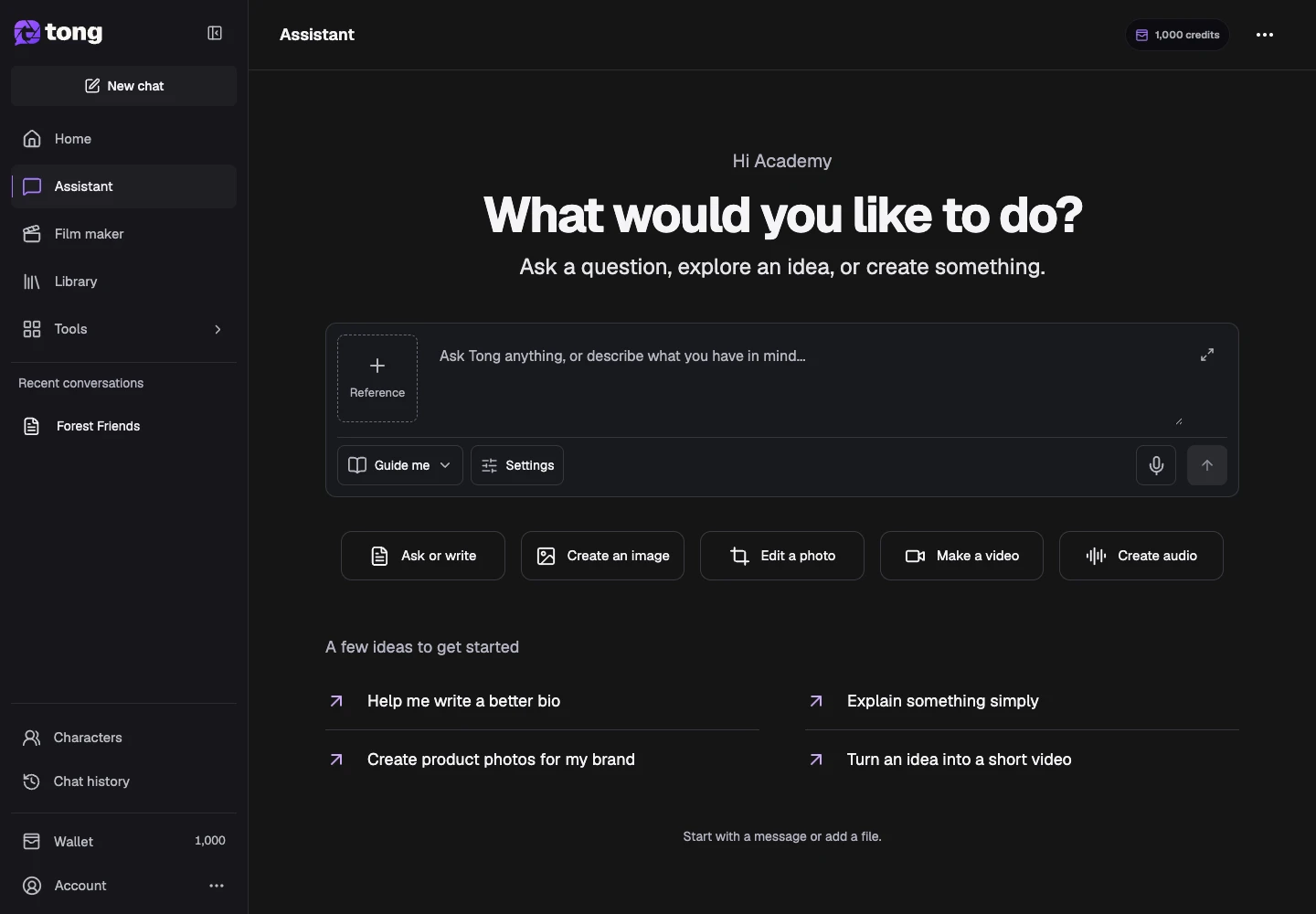Click 'Start with a message or add a file.'
The image size is (1316, 914).
pos(782,836)
